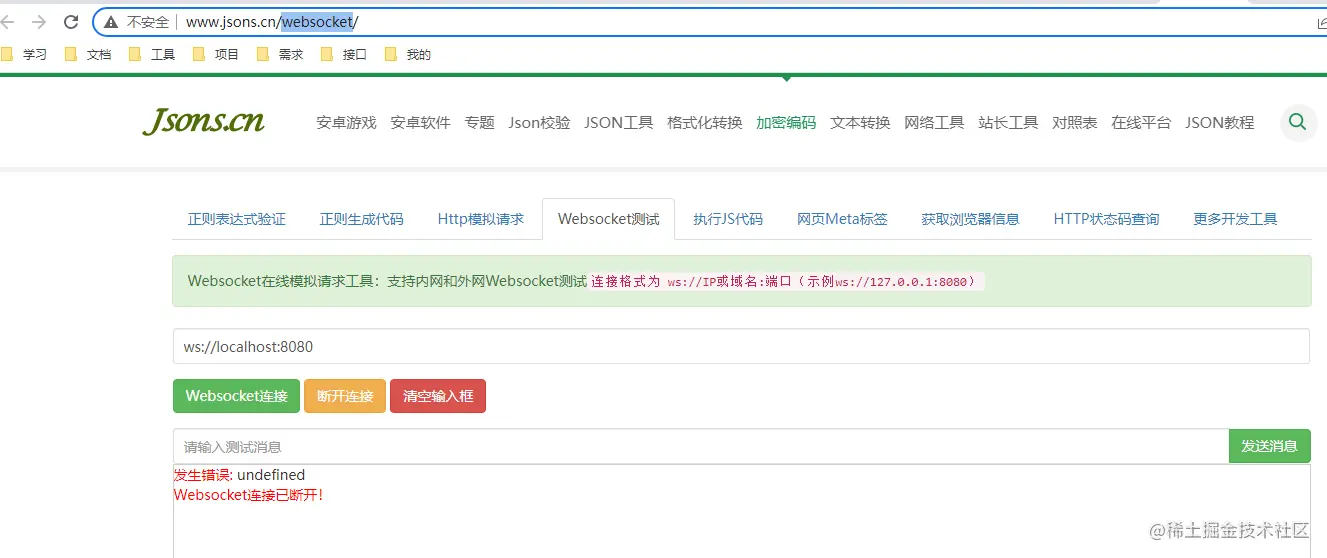The height and width of the screenshot is (558, 1327).
Task: Open the 工具 bookmark folder
Action: click(152, 55)
